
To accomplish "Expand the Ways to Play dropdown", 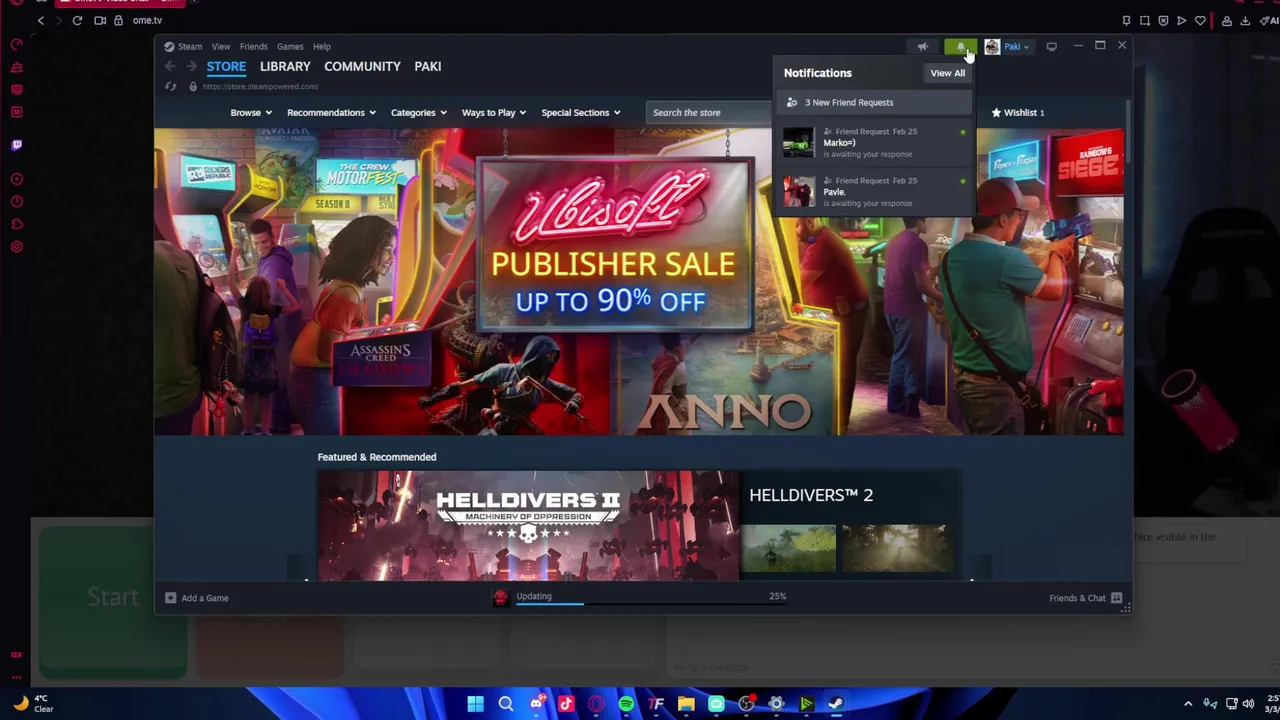I will click(x=494, y=113).
